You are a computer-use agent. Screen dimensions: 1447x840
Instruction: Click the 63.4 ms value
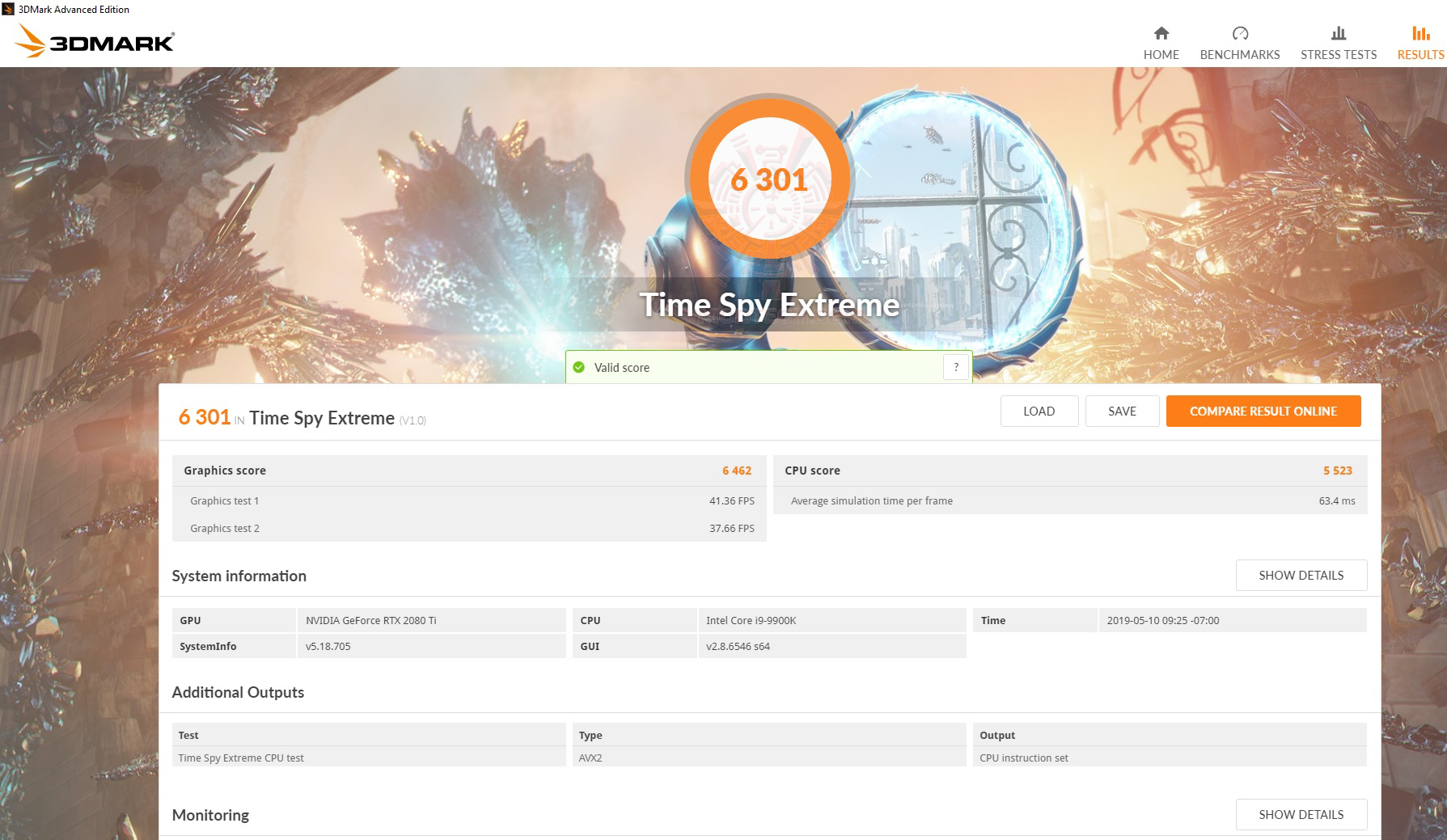point(1337,500)
